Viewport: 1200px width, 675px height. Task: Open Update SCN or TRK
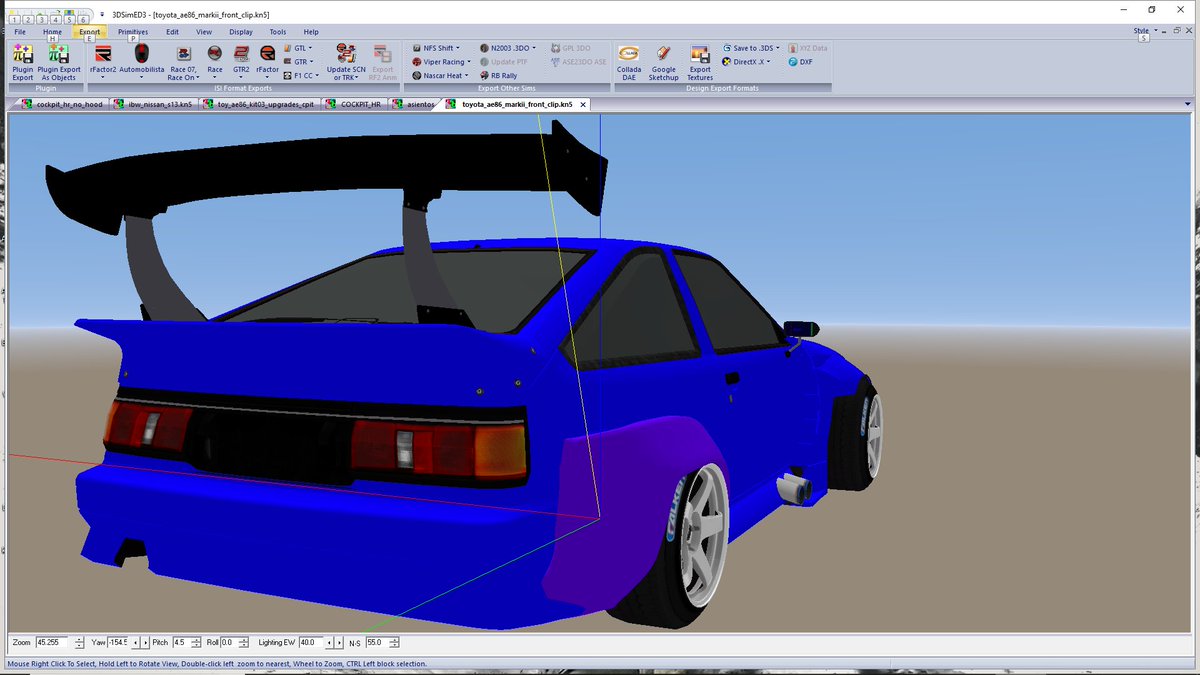pos(345,62)
